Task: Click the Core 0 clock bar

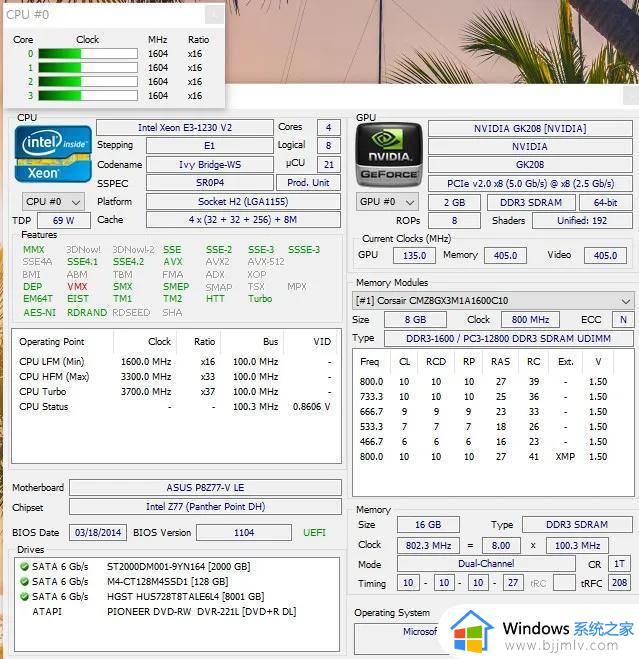Action: click(88, 54)
